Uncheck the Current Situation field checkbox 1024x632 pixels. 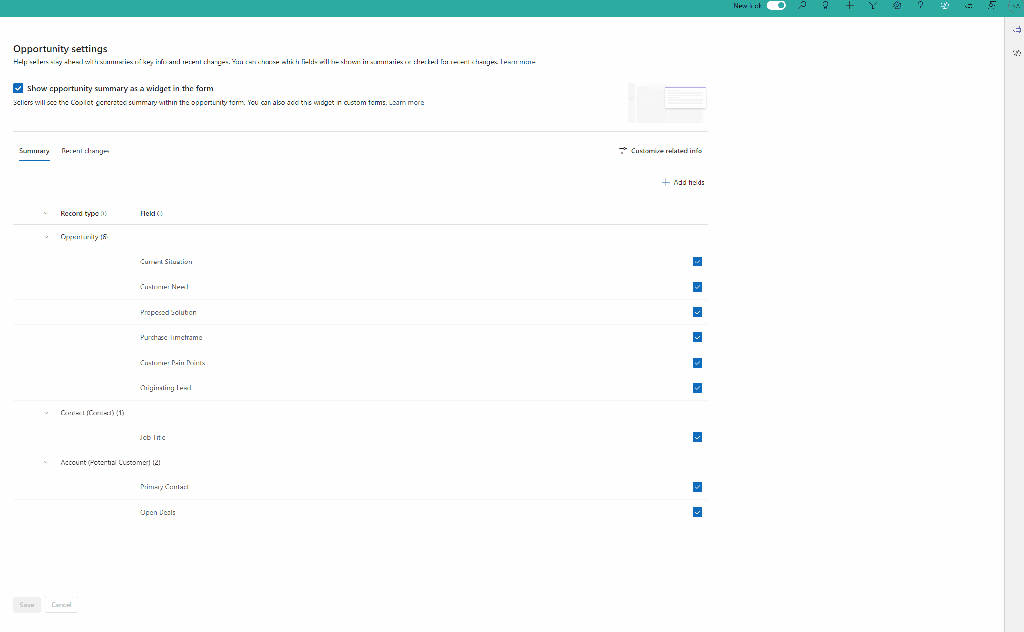coord(697,262)
